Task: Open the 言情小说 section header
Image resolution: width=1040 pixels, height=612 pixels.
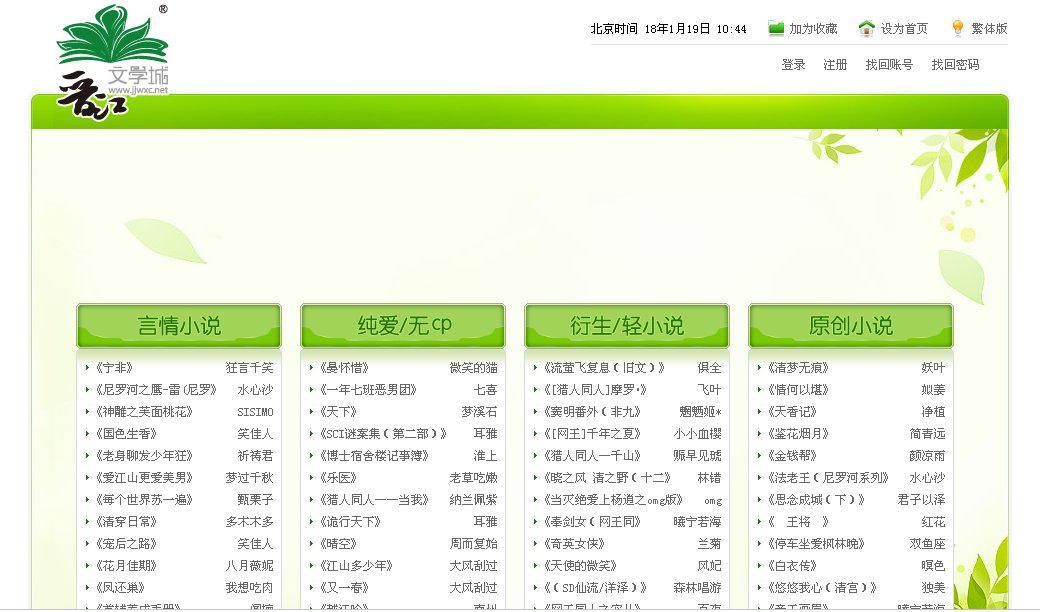Action: pos(178,323)
